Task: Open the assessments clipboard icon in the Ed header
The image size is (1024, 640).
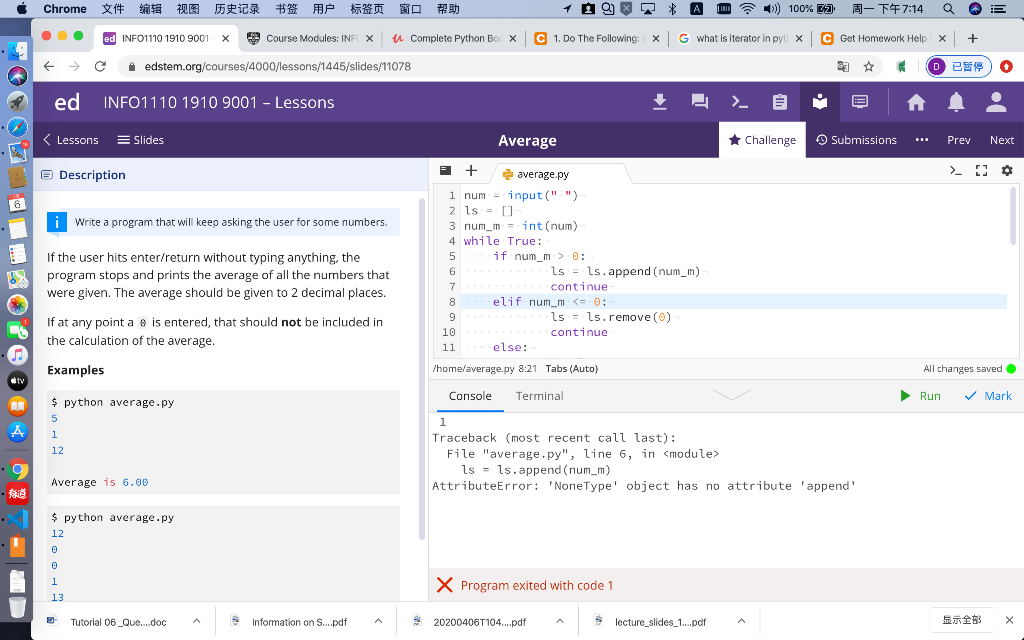Action: (x=780, y=102)
